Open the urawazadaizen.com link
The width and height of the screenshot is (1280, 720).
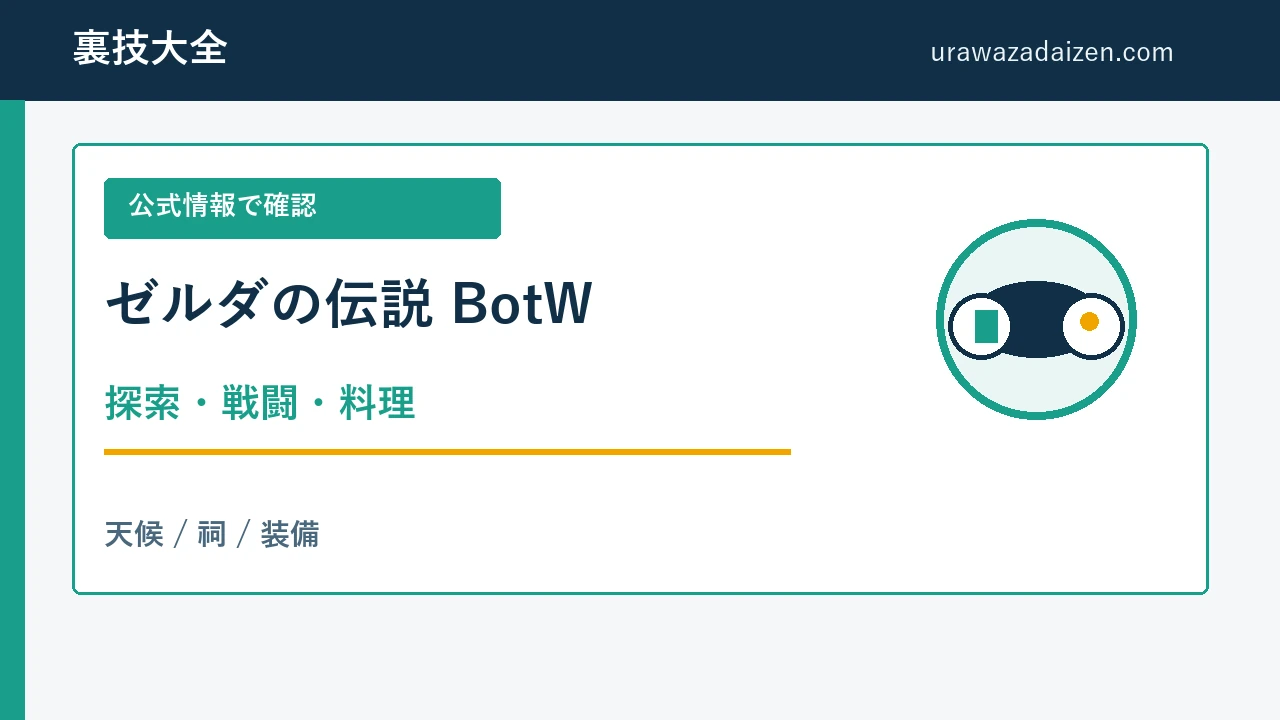coord(1052,52)
